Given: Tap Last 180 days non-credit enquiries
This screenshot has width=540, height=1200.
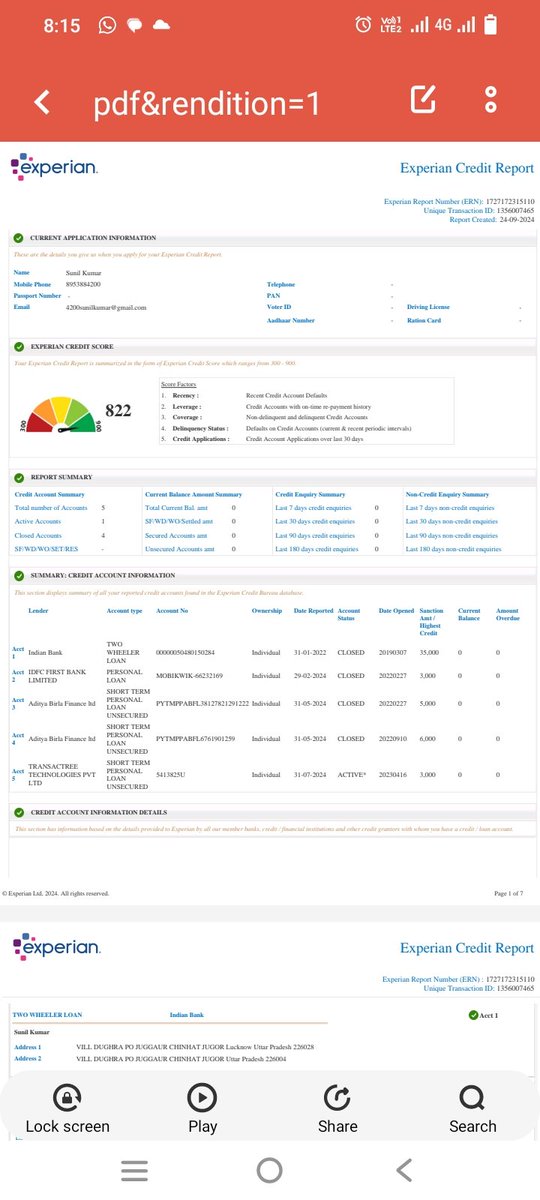Looking at the screenshot, I should 453,549.
